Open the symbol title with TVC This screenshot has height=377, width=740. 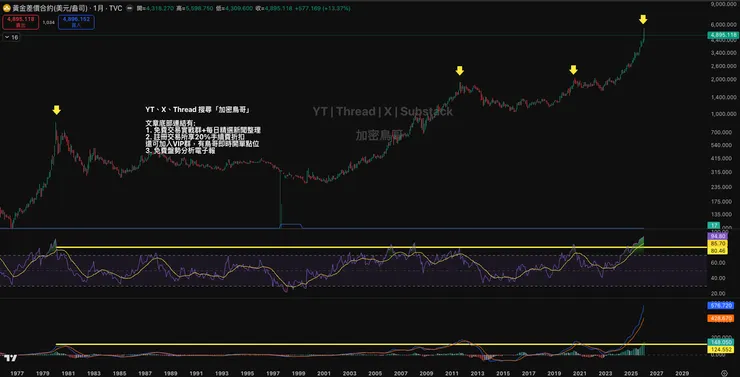click(67, 8)
